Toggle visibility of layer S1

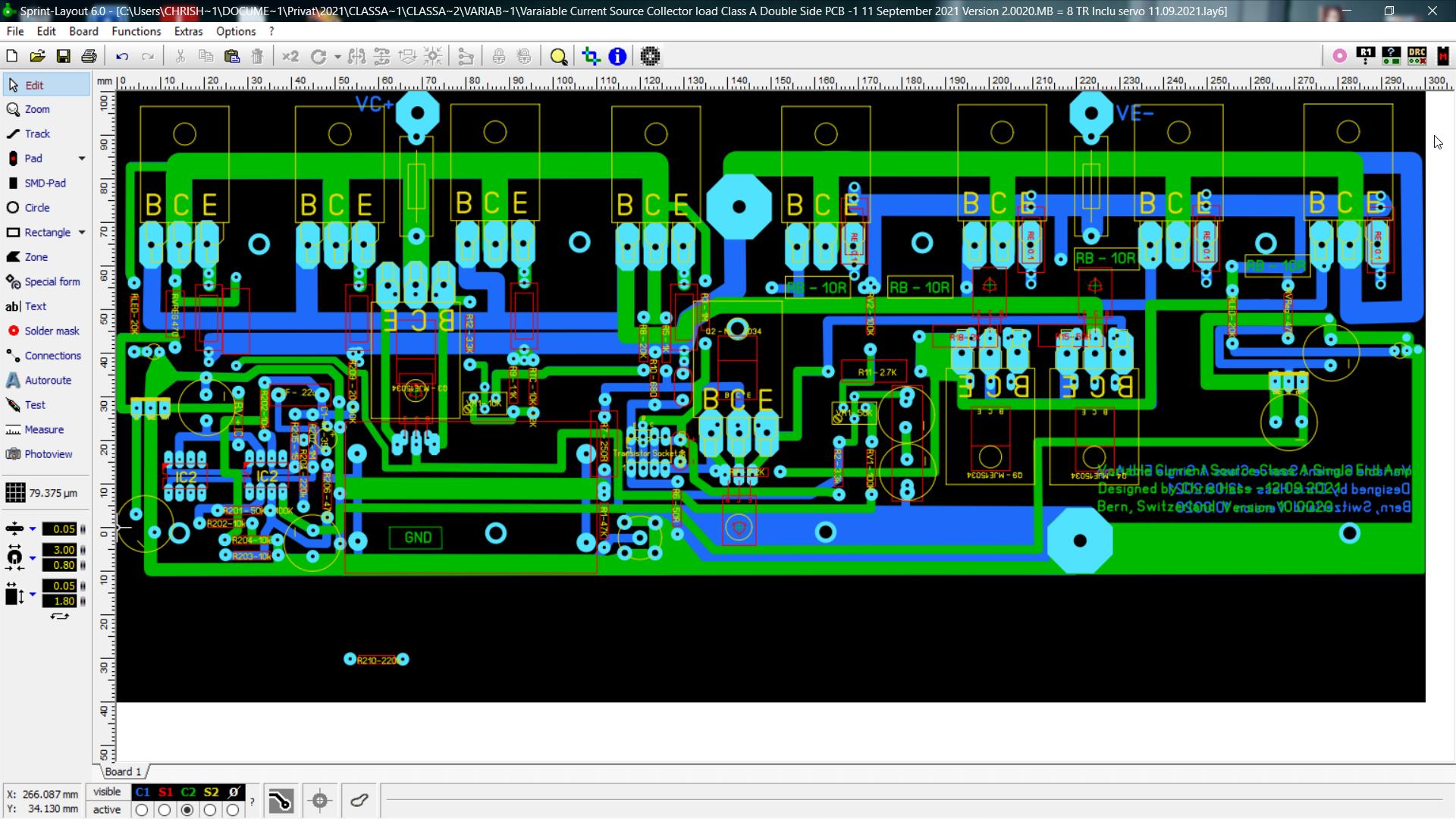pyautogui.click(x=165, y=792)
